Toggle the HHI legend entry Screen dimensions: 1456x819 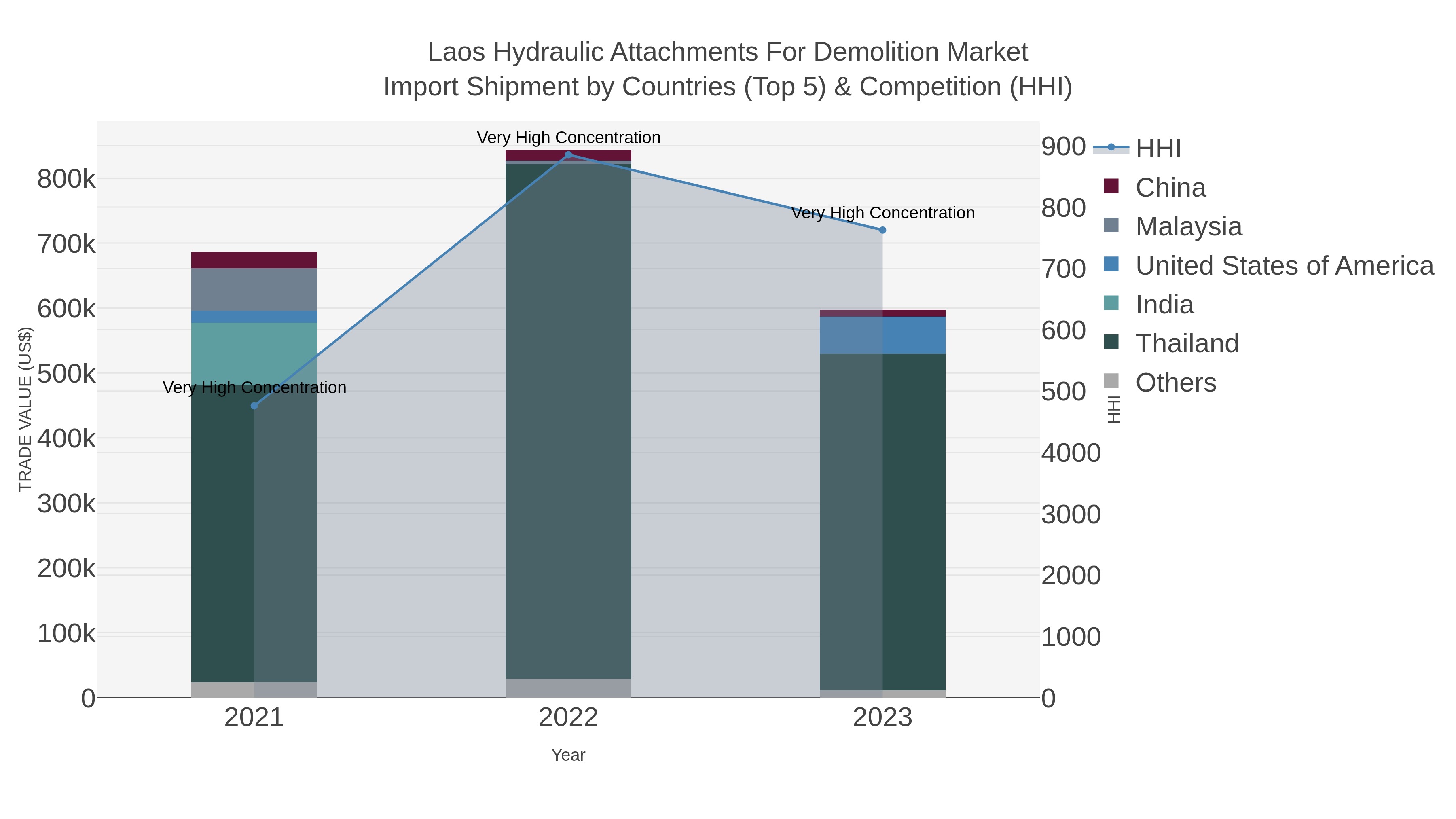click(x=1137, y=148)
